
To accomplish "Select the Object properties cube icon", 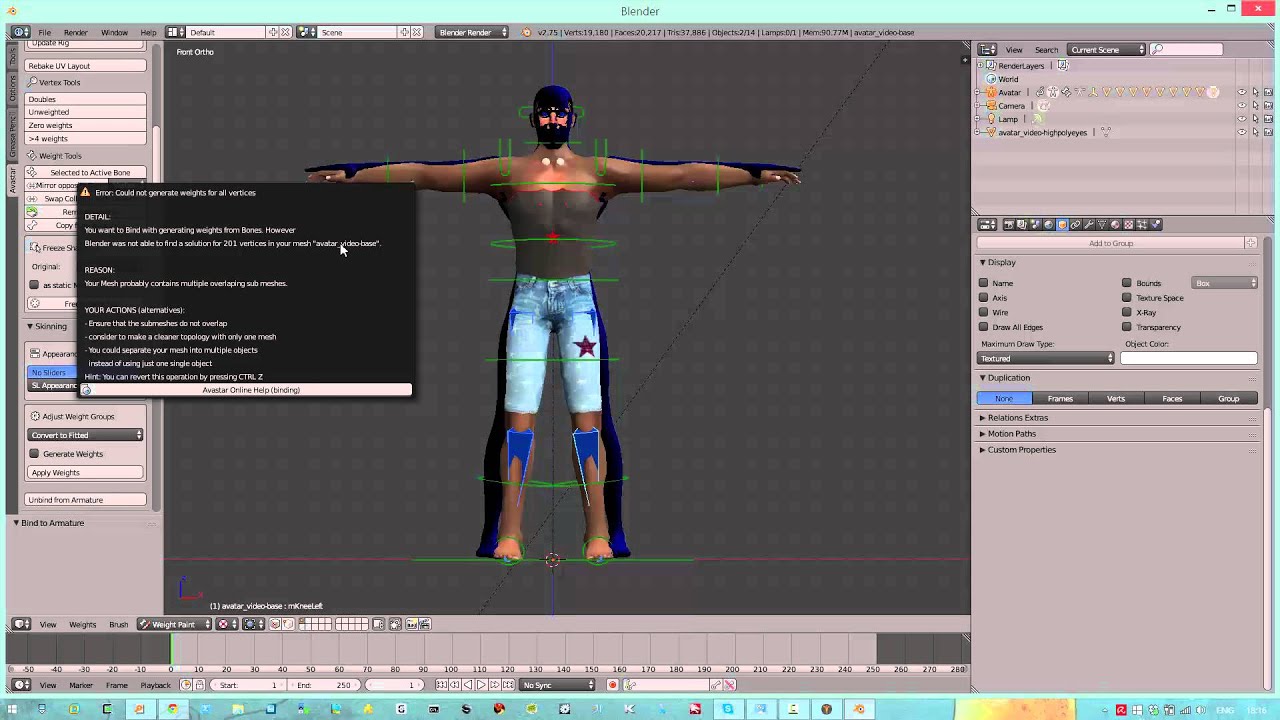I will [1062, 224].
